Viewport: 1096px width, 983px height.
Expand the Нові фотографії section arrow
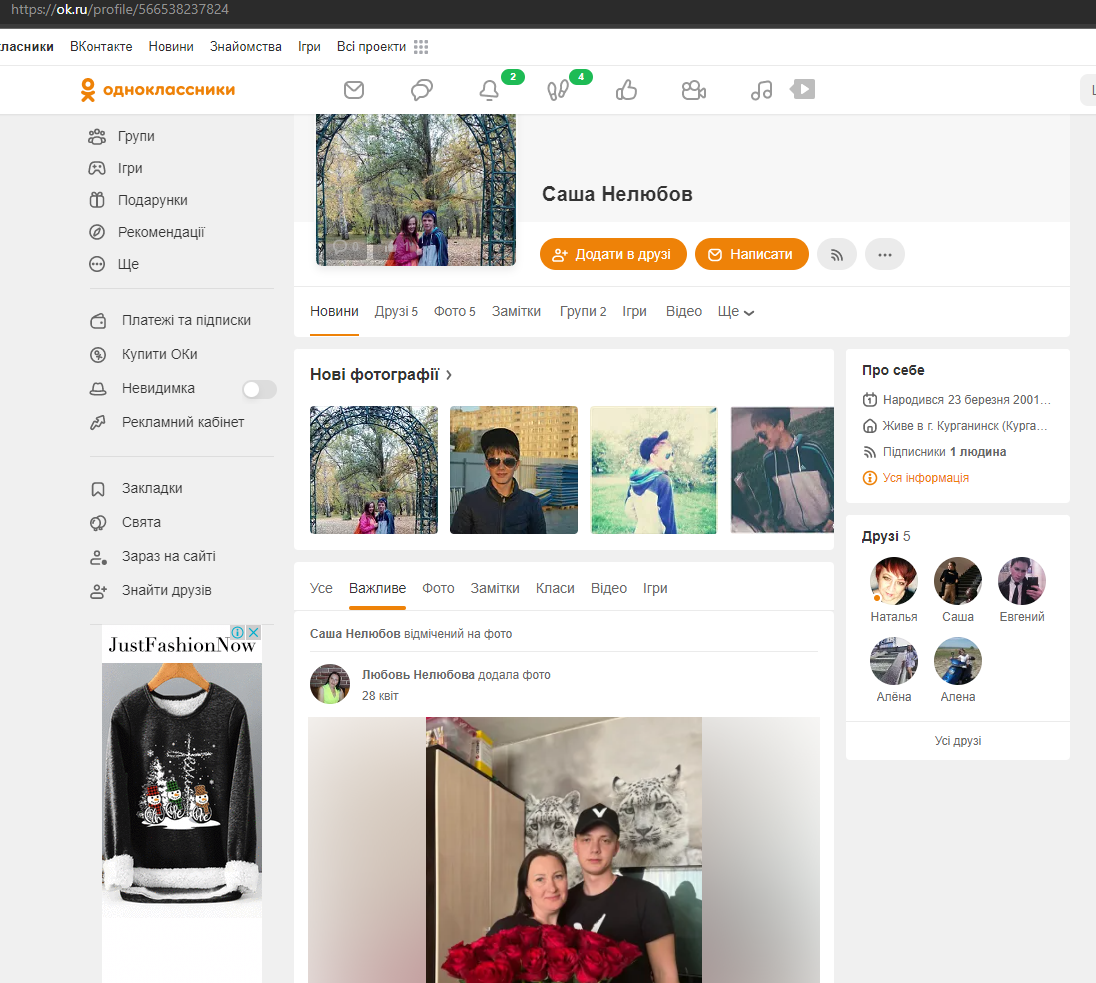click(x=449, y=375)
